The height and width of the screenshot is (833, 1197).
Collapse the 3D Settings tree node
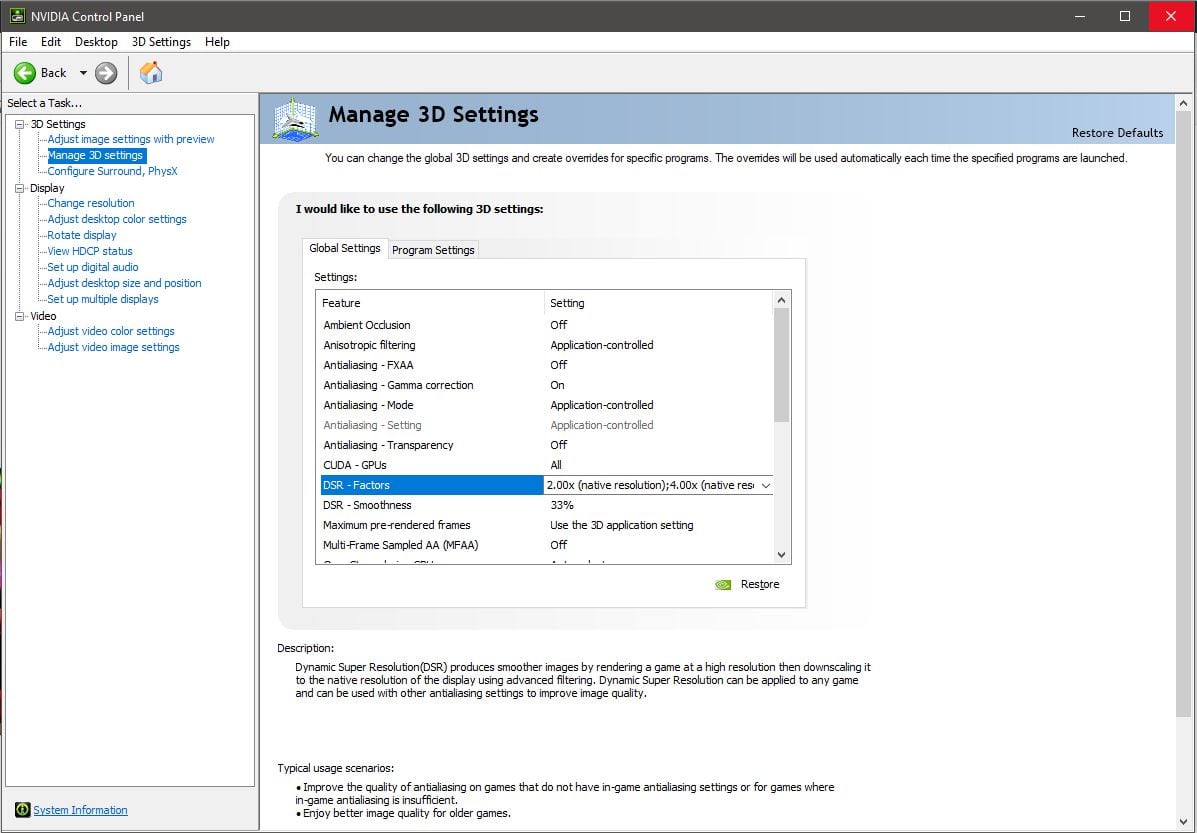(x=20, y=124)
